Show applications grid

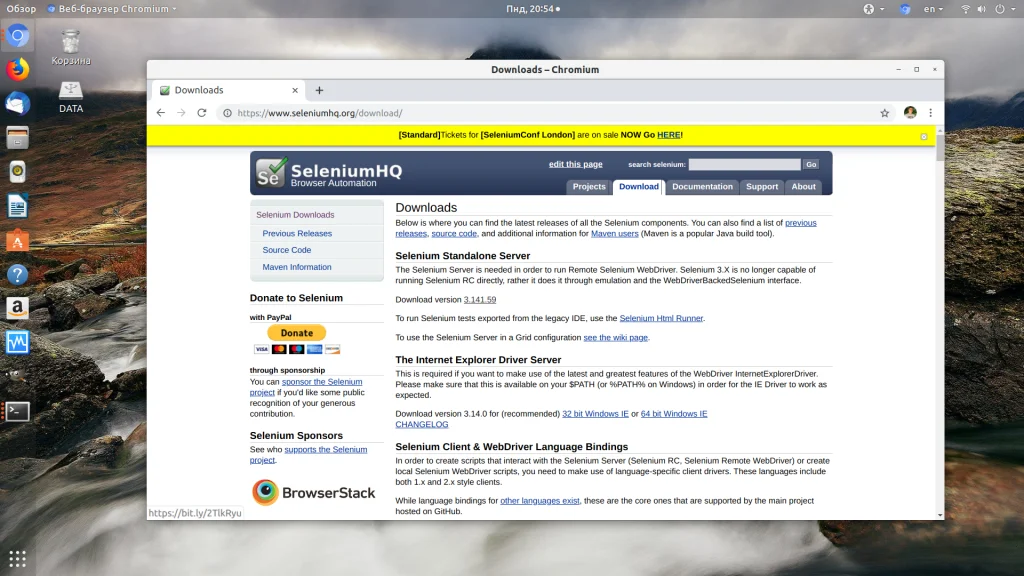[18, 558]
